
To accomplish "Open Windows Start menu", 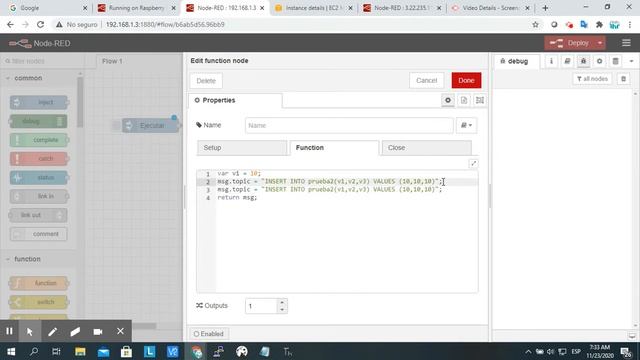I will point(11,351).
